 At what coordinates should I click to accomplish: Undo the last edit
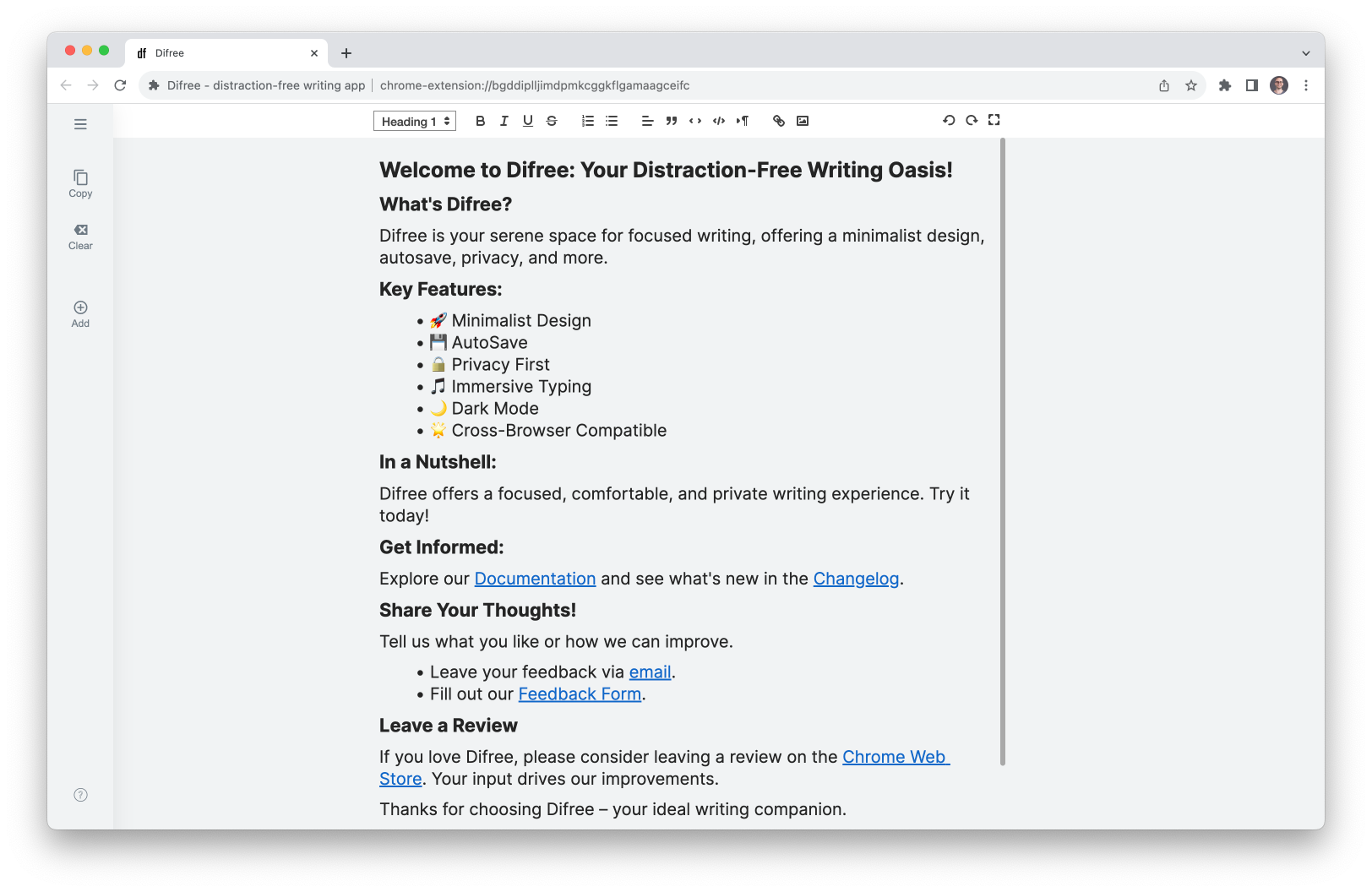click(949, 120)
